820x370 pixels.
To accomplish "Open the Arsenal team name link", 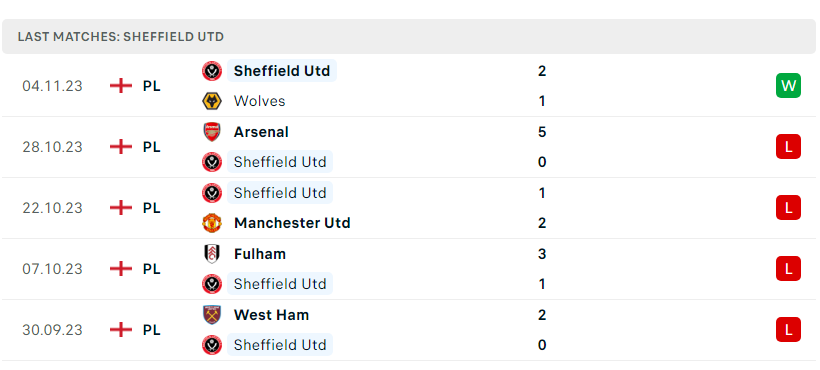I will pos(261,132).
